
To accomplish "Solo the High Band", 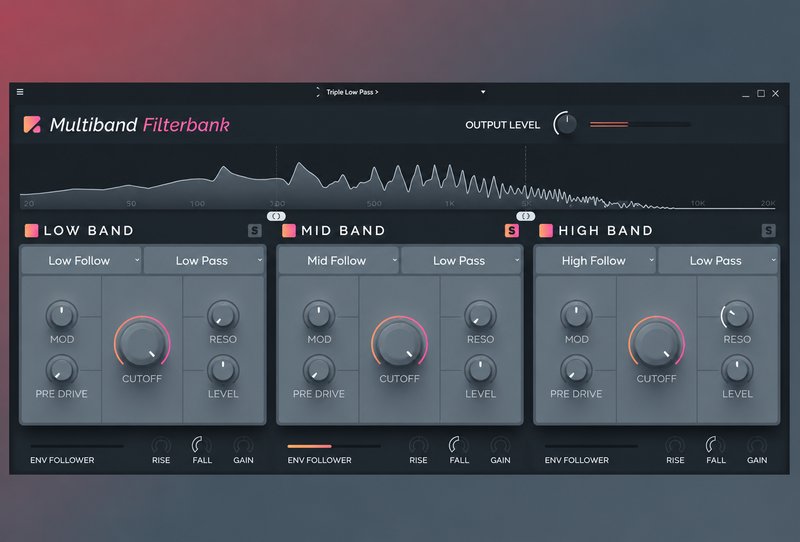I will (769, 231).
